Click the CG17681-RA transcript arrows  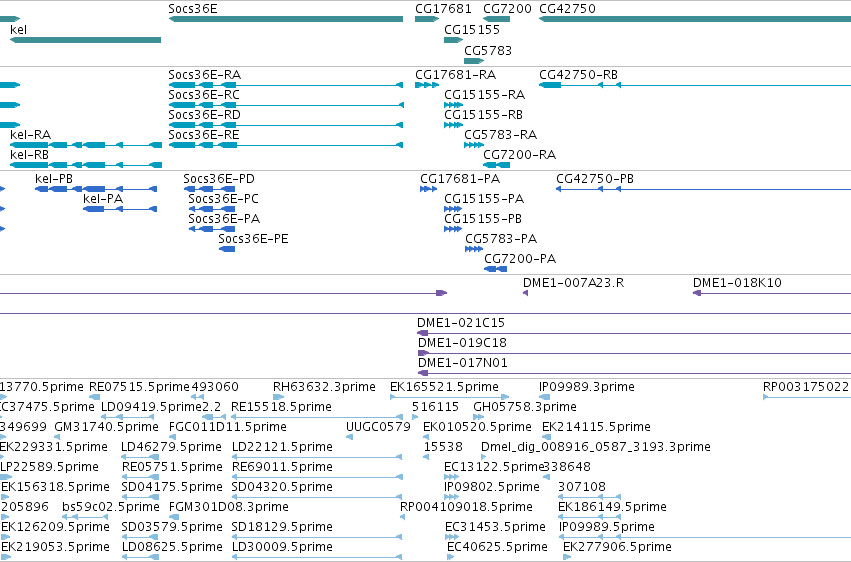(x=427, y=85)
